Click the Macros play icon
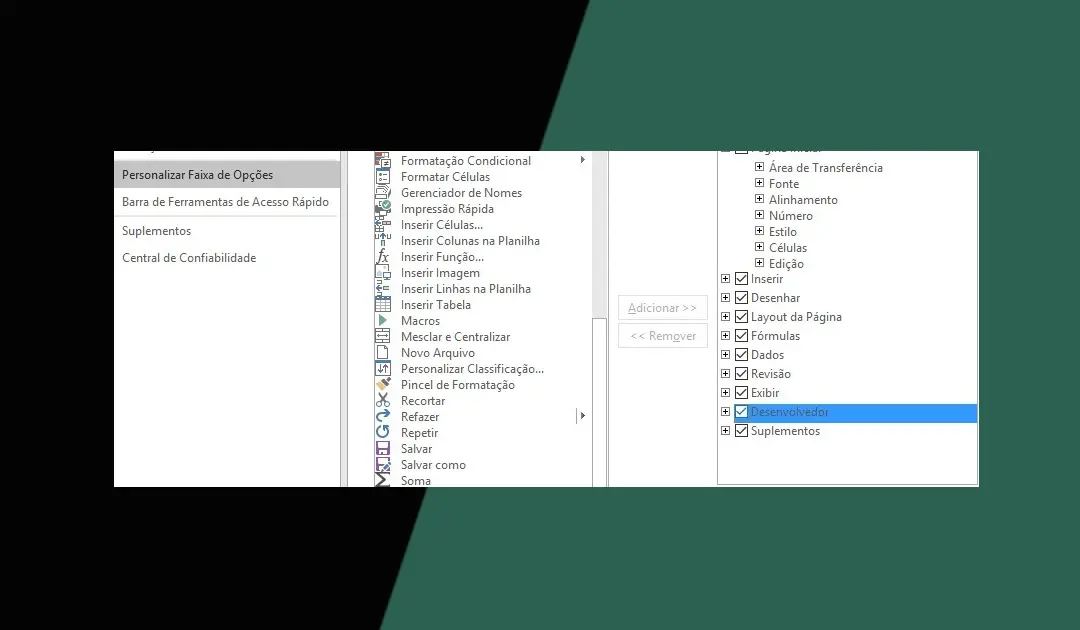Image resolution: width=1080 pixels, height=630 pixels. pyautogui.click(x=382, y=321)
